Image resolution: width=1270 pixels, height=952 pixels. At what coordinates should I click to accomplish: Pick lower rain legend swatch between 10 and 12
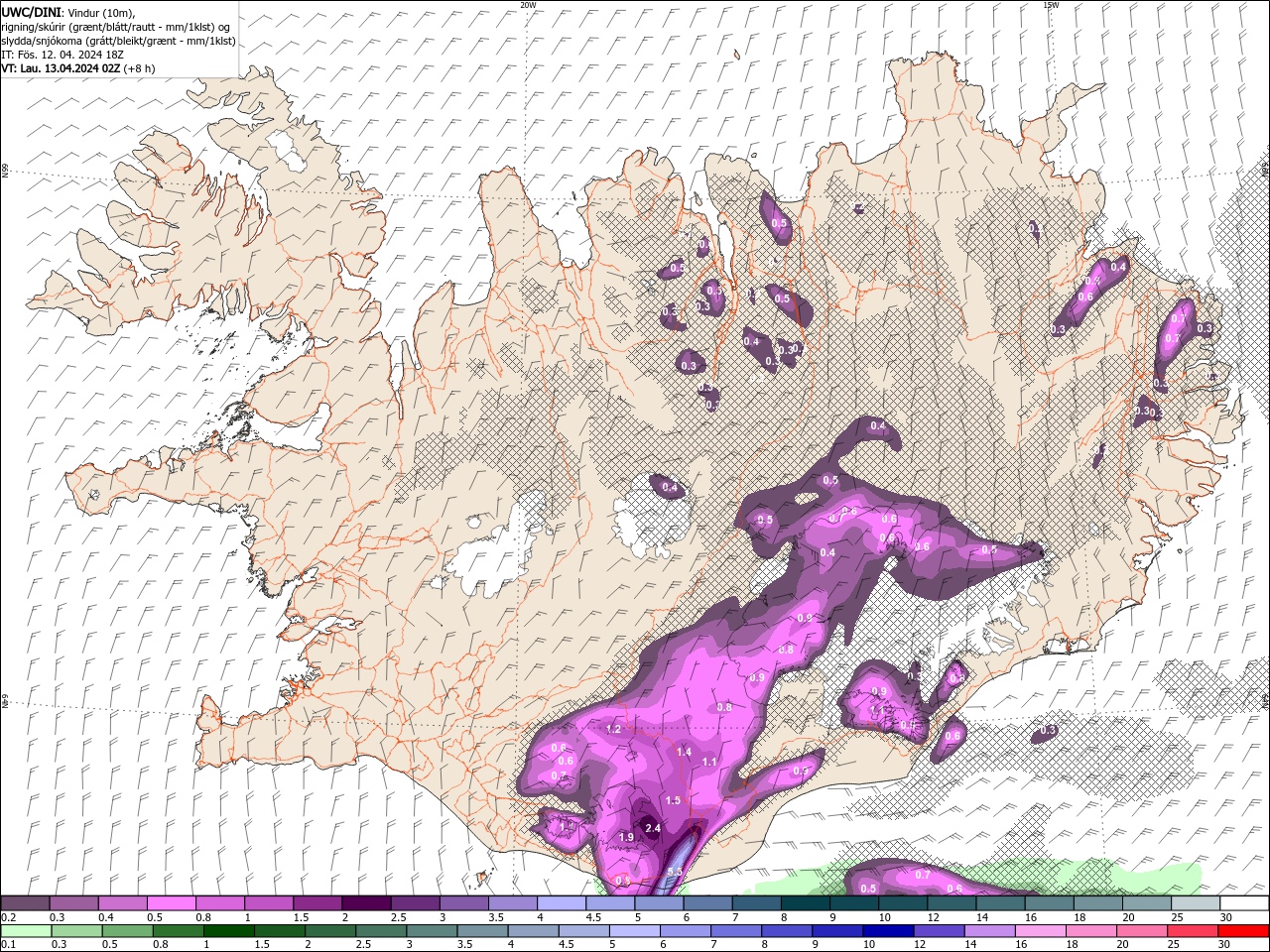point(889,931)
